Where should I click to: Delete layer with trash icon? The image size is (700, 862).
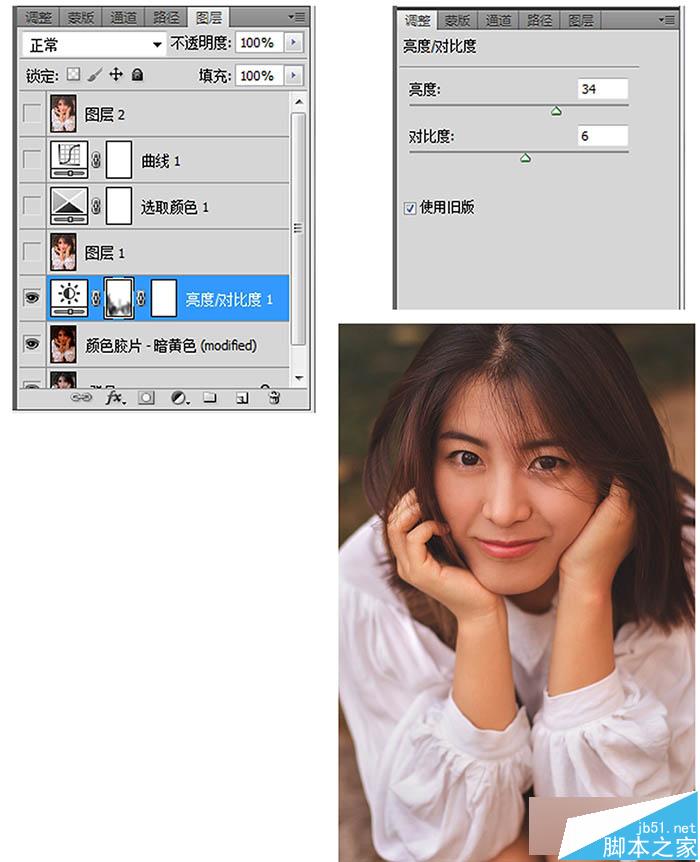click(x=274, y=397)
